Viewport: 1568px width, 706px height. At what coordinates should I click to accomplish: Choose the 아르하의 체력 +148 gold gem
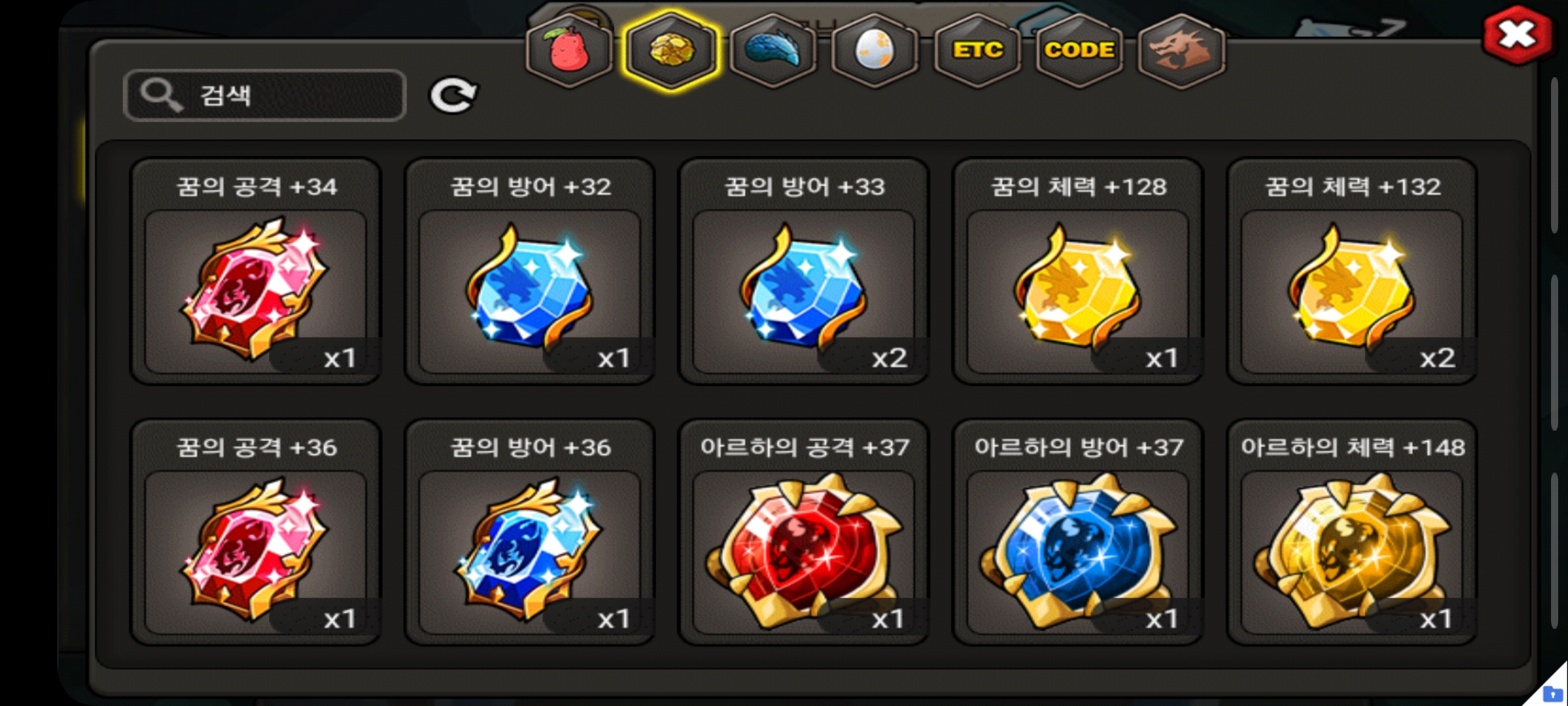click(1352, 532)
